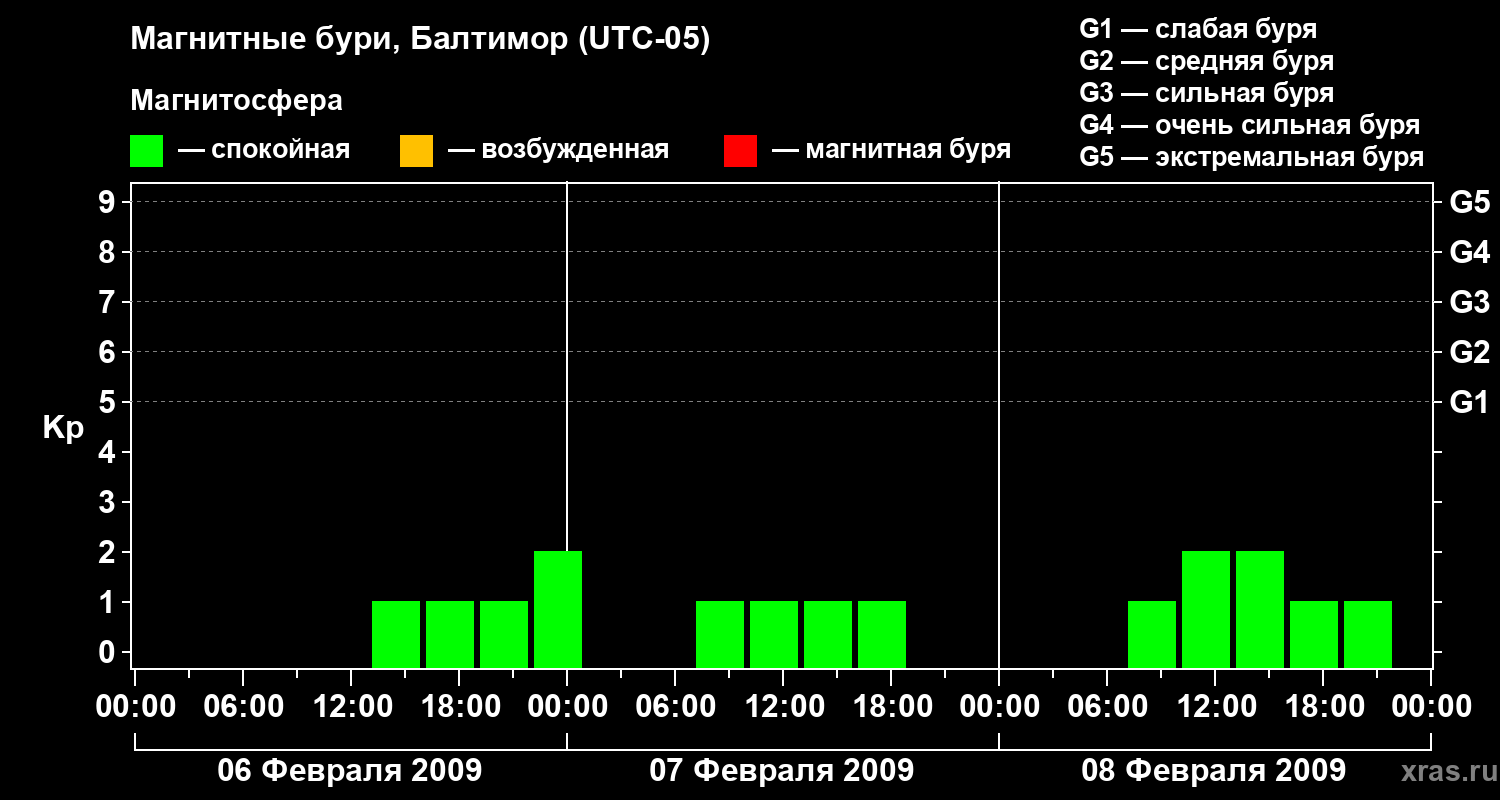
Task: Click the 'G4 — очень сильная буря' legend line
Action: [1249, 125]
